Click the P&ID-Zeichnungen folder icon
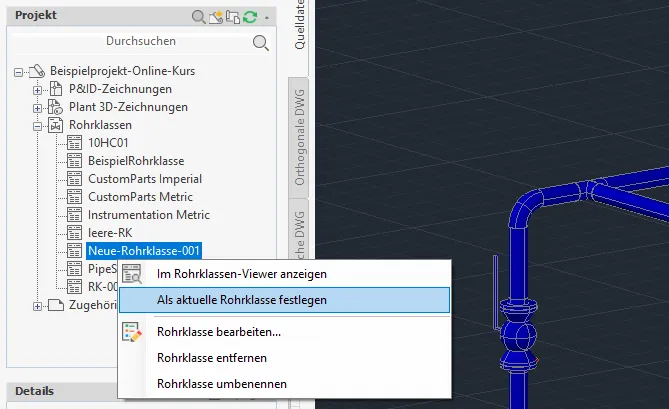The image size is (669, 409). (56, 89)
